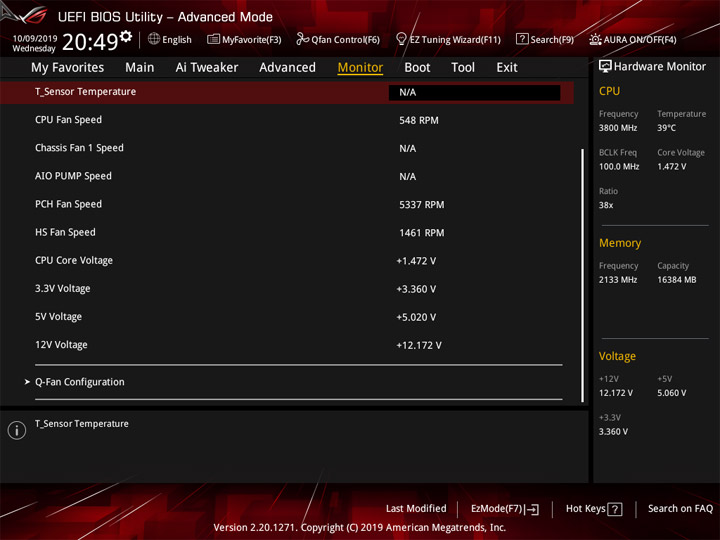Switch to EzMode(F7)
The height and width of the screenshot is (540, 720).
tap(496, 509)
